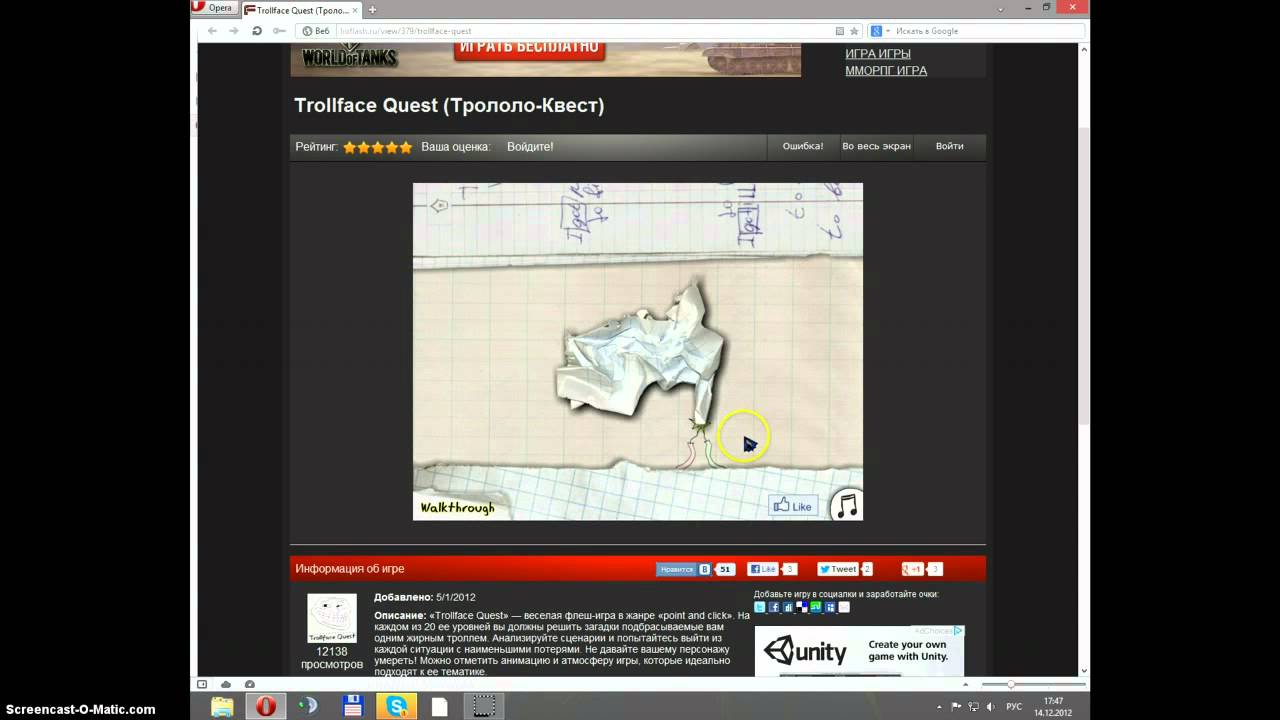Click the Unity advertisement banner
The height and width of the screenshot is (720, 1280).
coord(860,651)
